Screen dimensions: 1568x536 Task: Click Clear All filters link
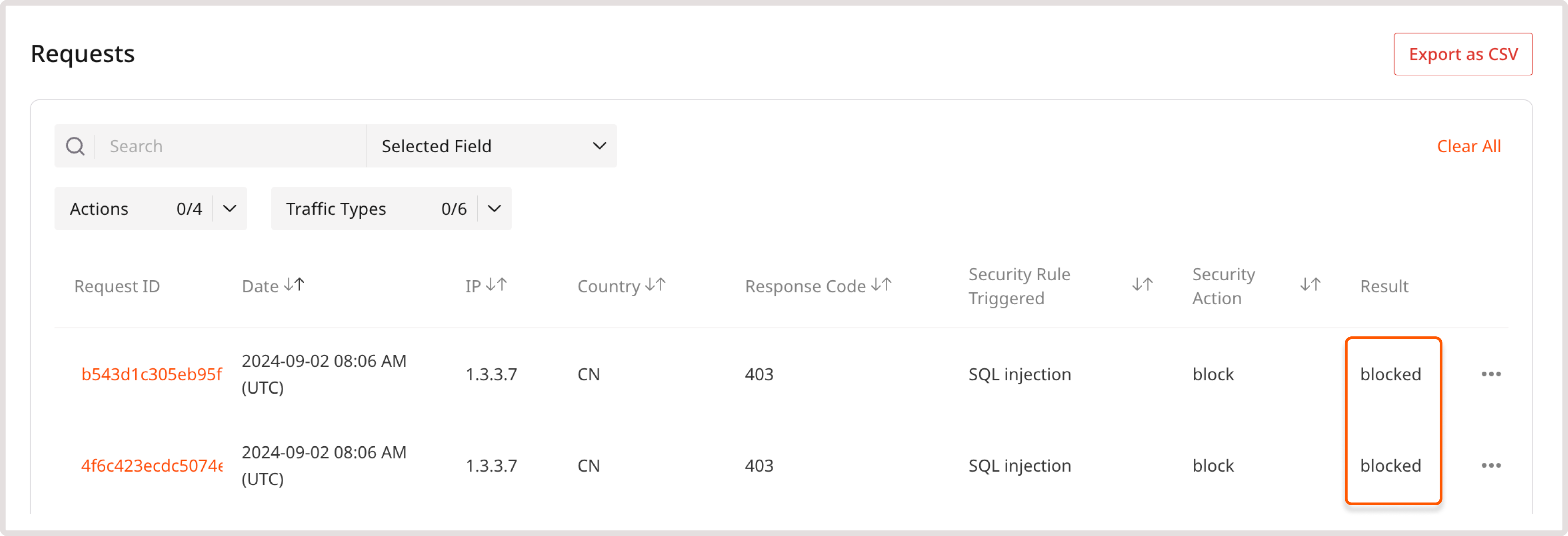click(1468, 146)
